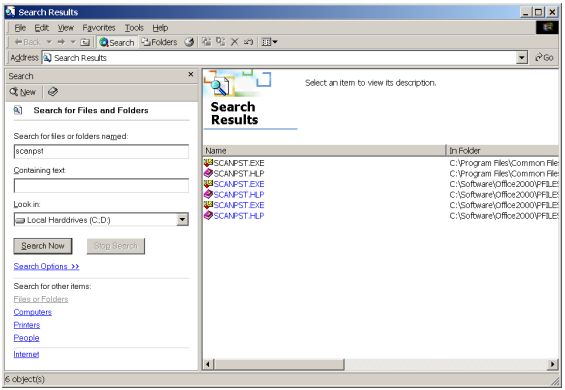Open the Help menu
This screenshot has width=565, height=390.
click(x=160, y=28)
